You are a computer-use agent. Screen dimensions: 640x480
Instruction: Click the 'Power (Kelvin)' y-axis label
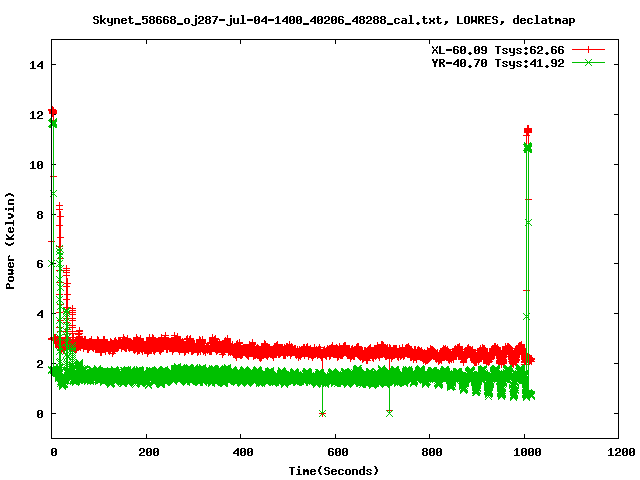(x=10, y=241)
